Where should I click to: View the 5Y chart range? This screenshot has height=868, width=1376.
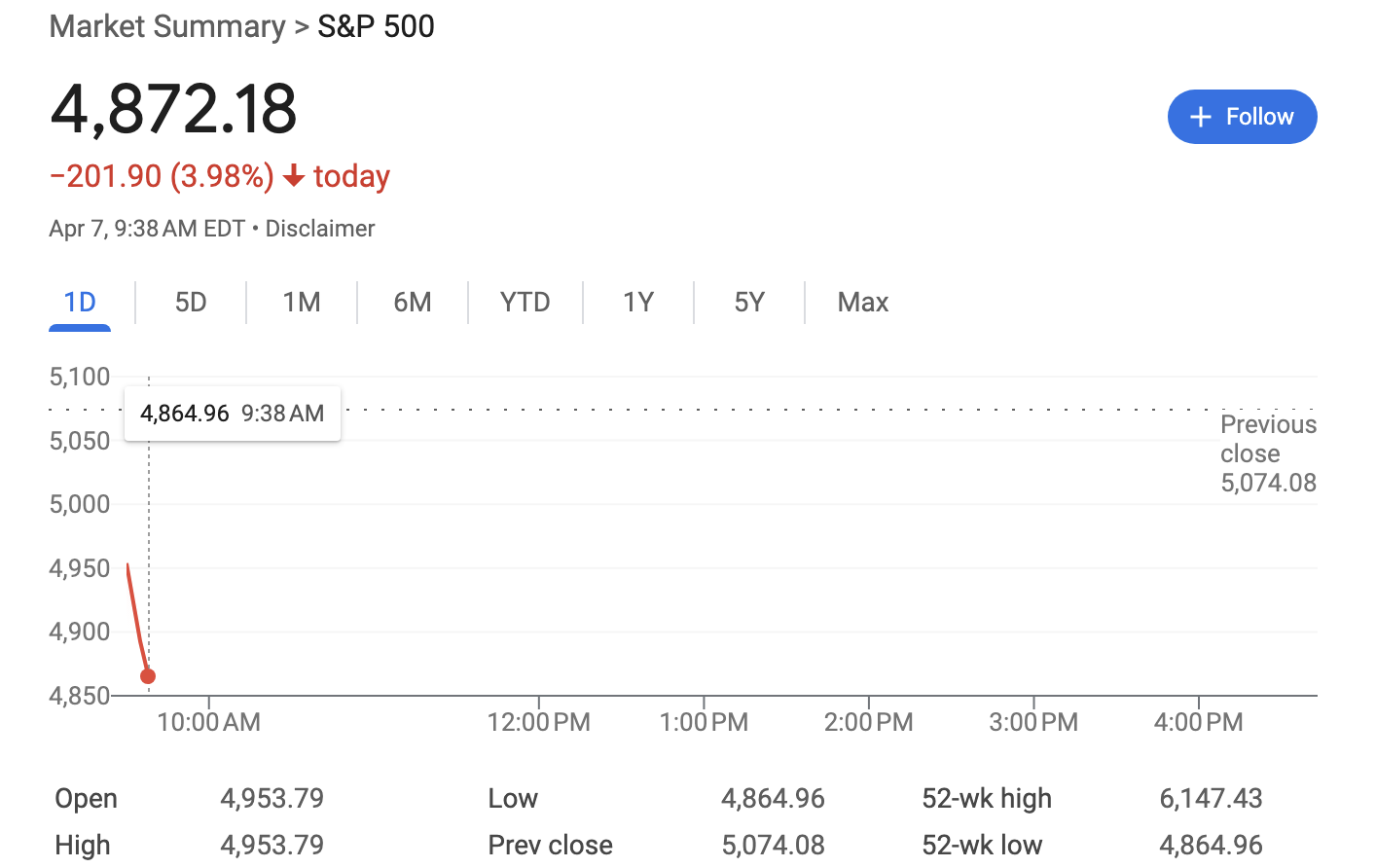(749, 303)
